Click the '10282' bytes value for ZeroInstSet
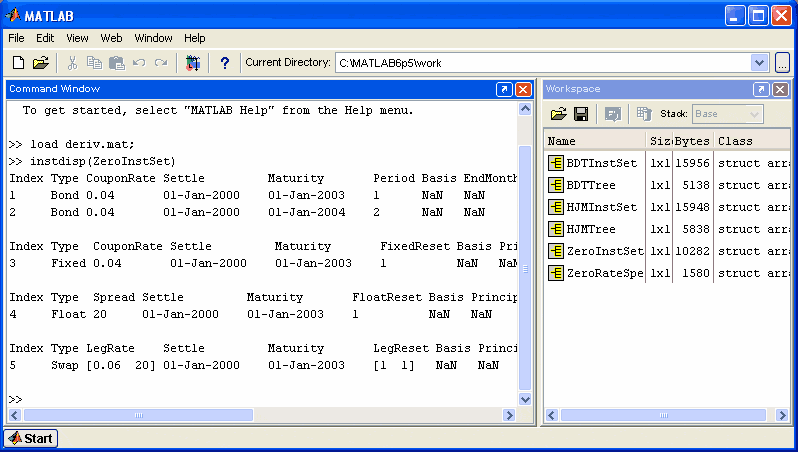Screen dimensions: 798x453 (692, 251)
